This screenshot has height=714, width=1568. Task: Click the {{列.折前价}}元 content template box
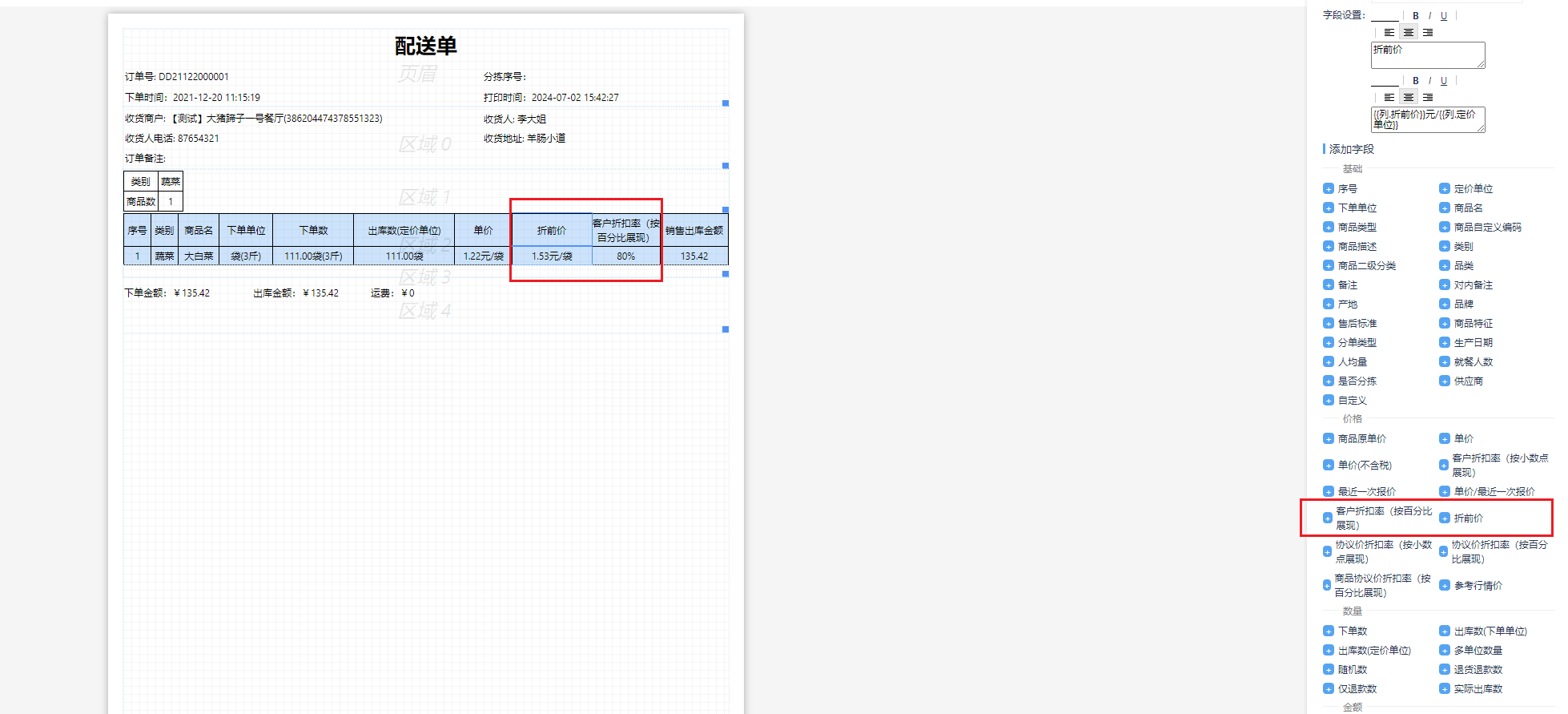pos(1428,119)
